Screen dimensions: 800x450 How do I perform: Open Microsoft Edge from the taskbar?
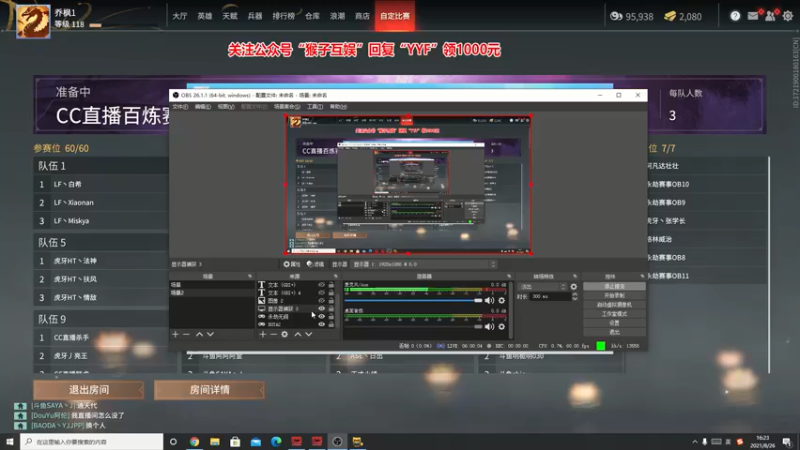[x=276, y=441]
